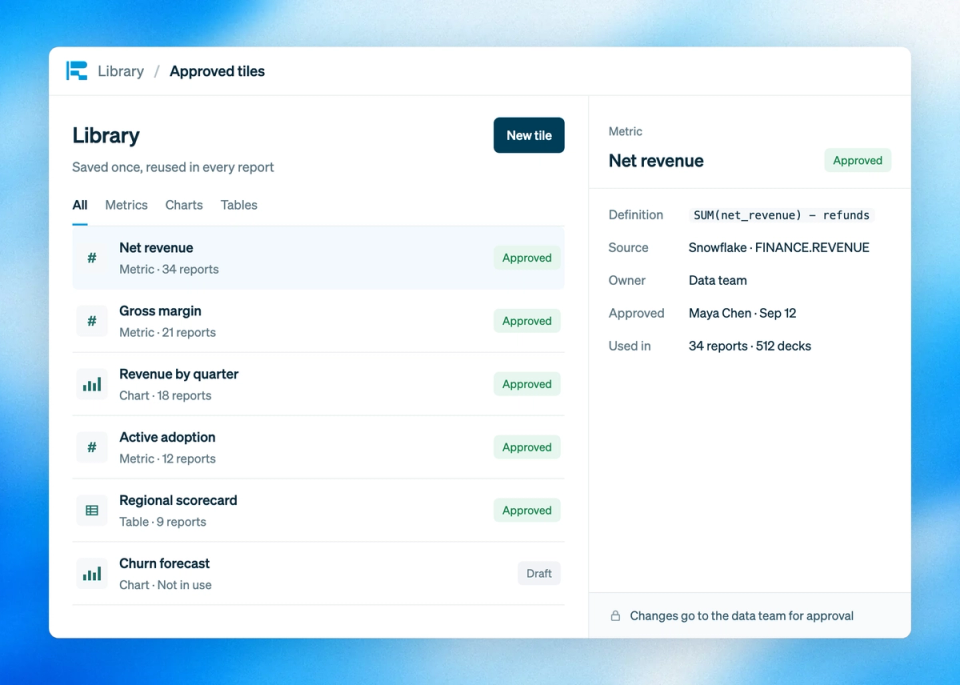This screenshot has height=685, width=960.
Task: Click the hash icon beside Net revenue
Action: click(x=92, y=258)
